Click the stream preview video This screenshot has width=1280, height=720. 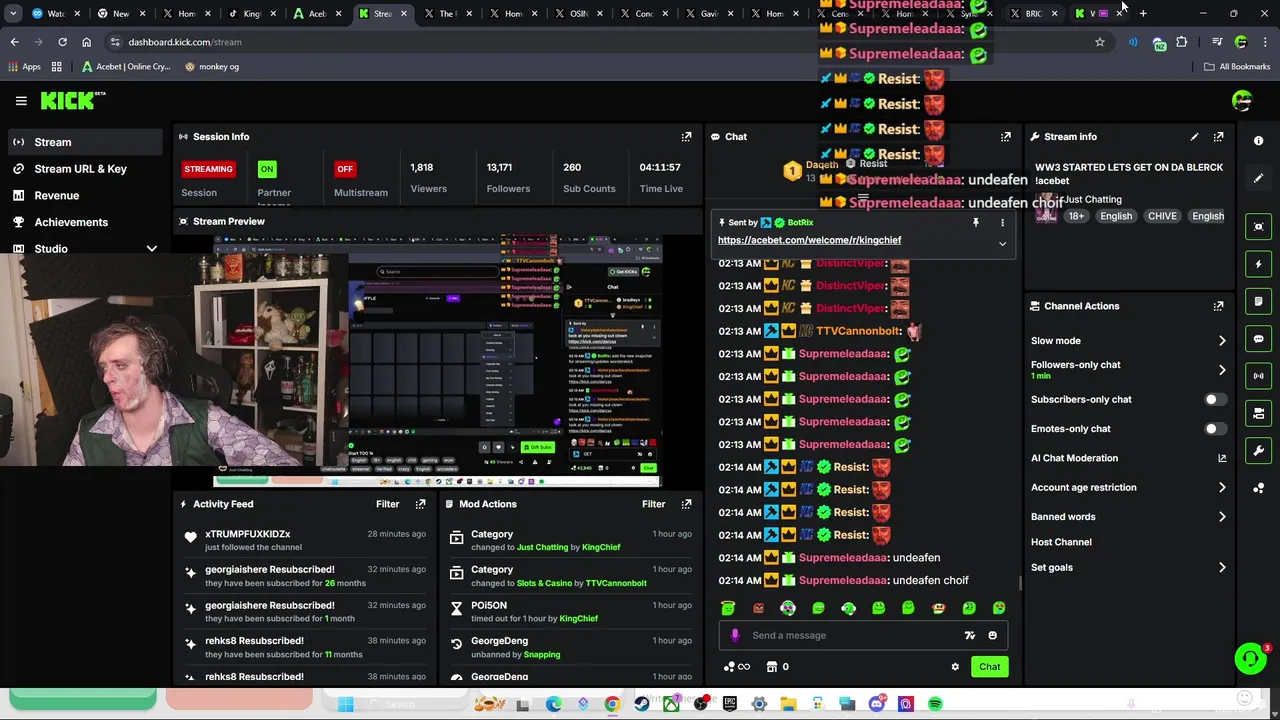pos(437,359)
